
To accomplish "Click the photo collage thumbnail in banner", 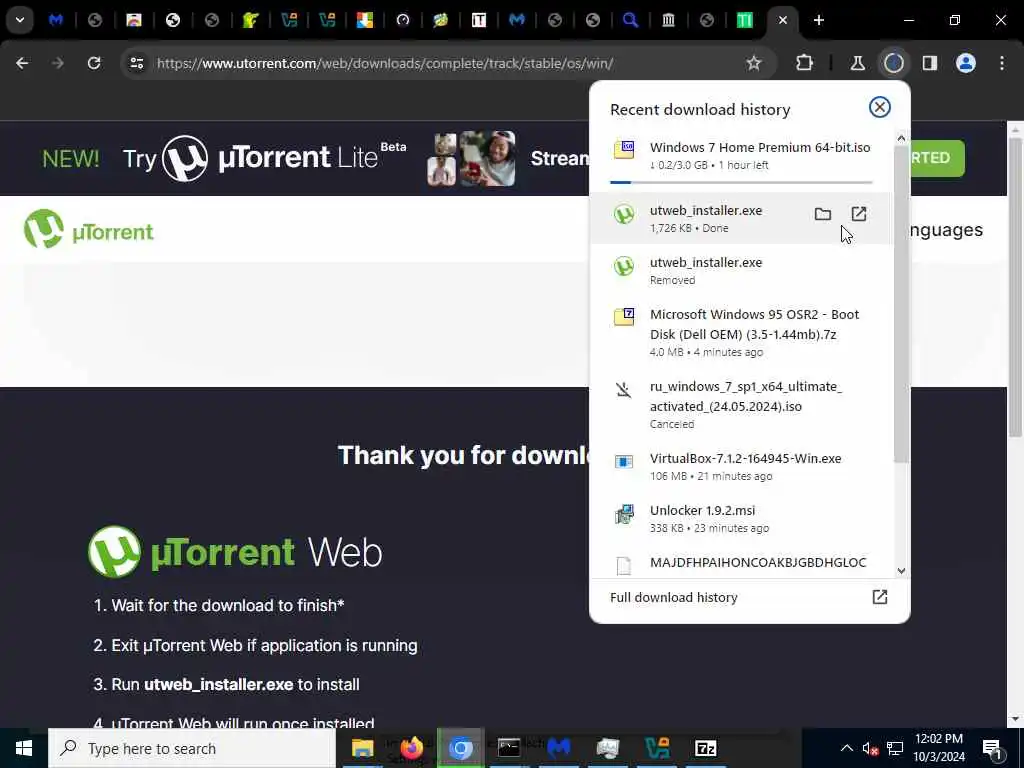I will [471, 159].
